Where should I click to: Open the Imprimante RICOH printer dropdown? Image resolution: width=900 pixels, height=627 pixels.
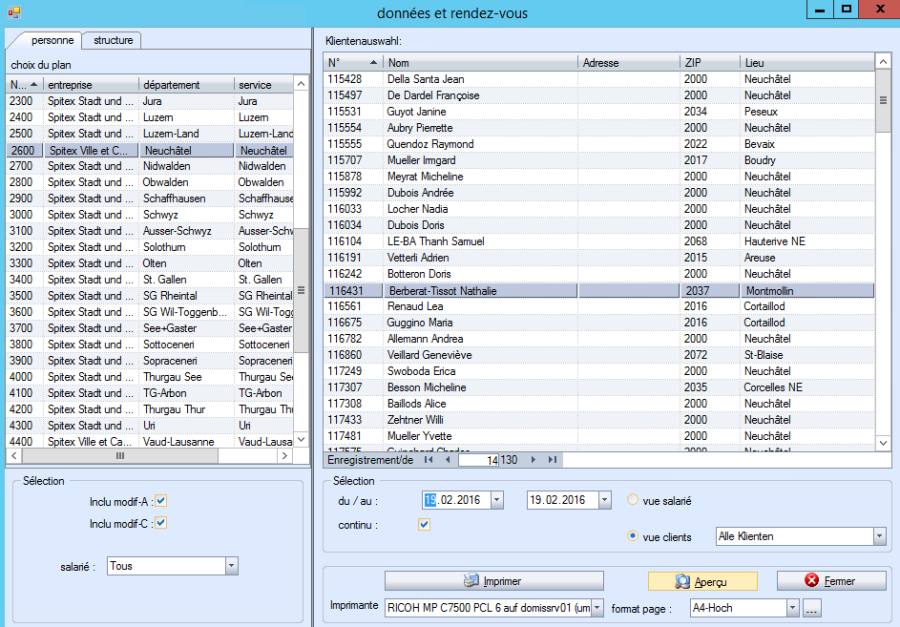[x=597, y=608]
